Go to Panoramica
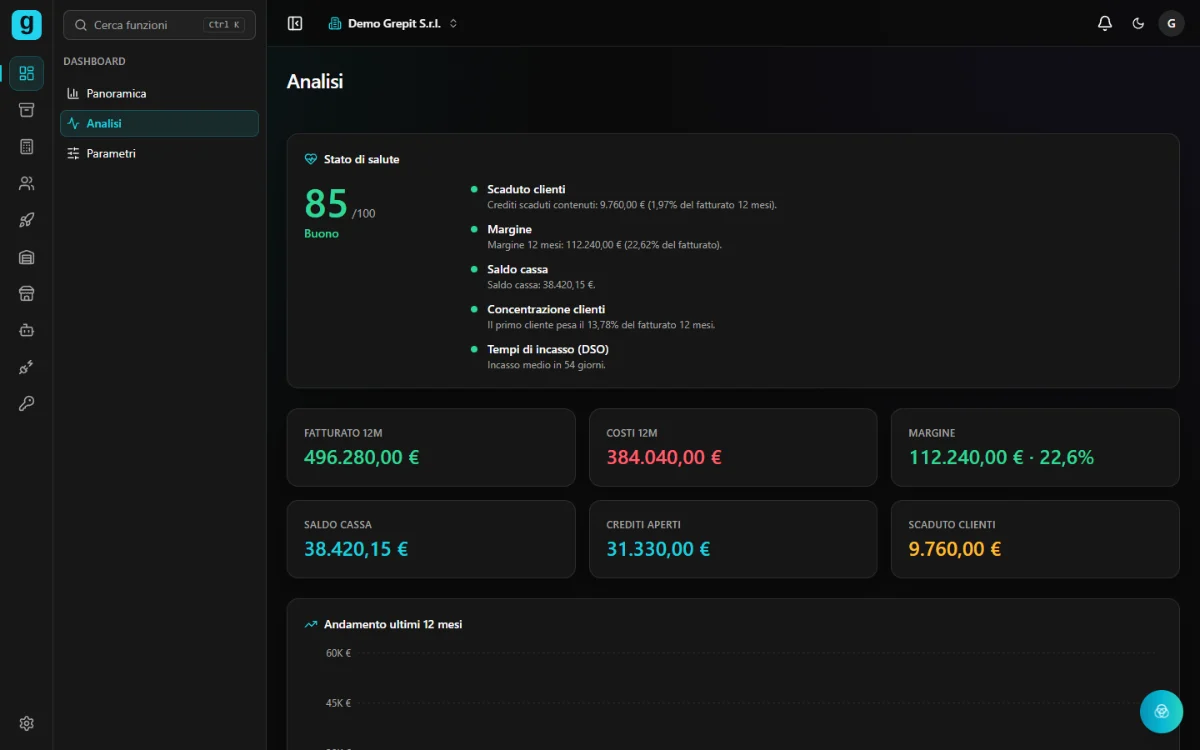The width and height of the screenshot is (1200, 750). click(x=159, y=93)
